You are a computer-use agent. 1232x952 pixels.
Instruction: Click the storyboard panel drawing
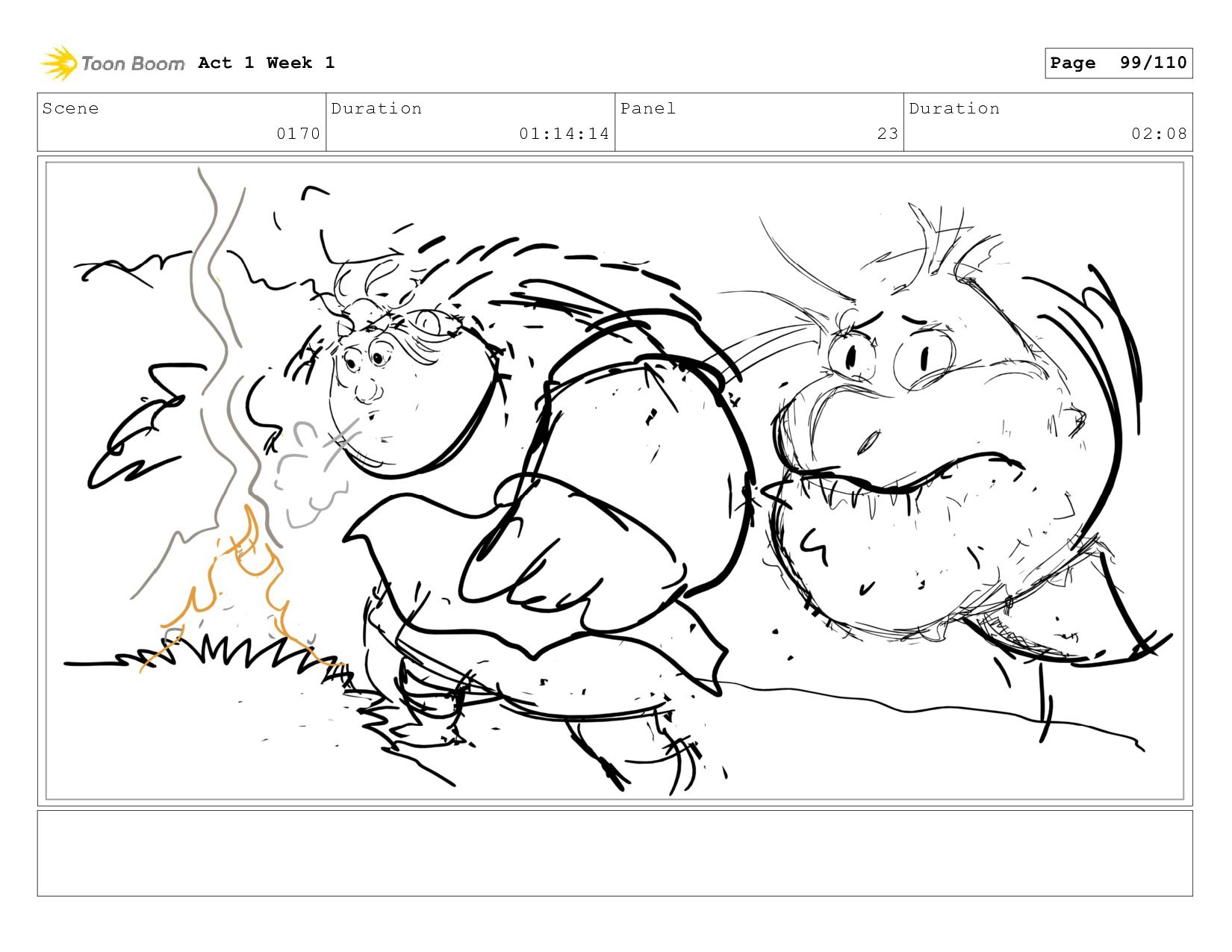pos(615,481)
